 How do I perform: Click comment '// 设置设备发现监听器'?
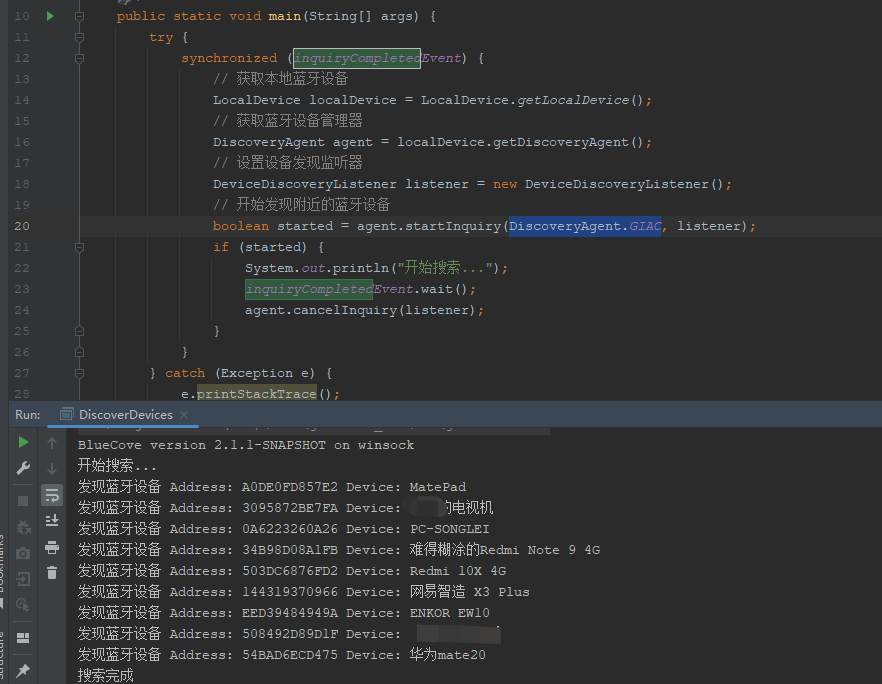(x=287, y=163)
